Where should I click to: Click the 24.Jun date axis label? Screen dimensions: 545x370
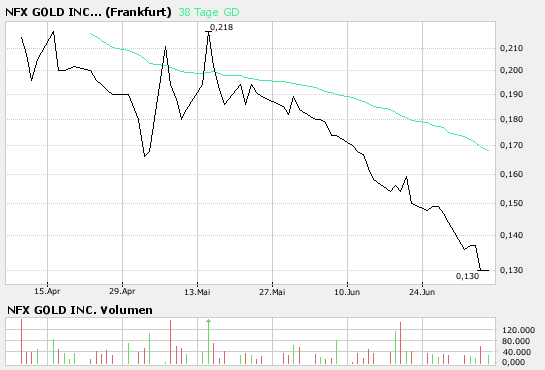422,292
